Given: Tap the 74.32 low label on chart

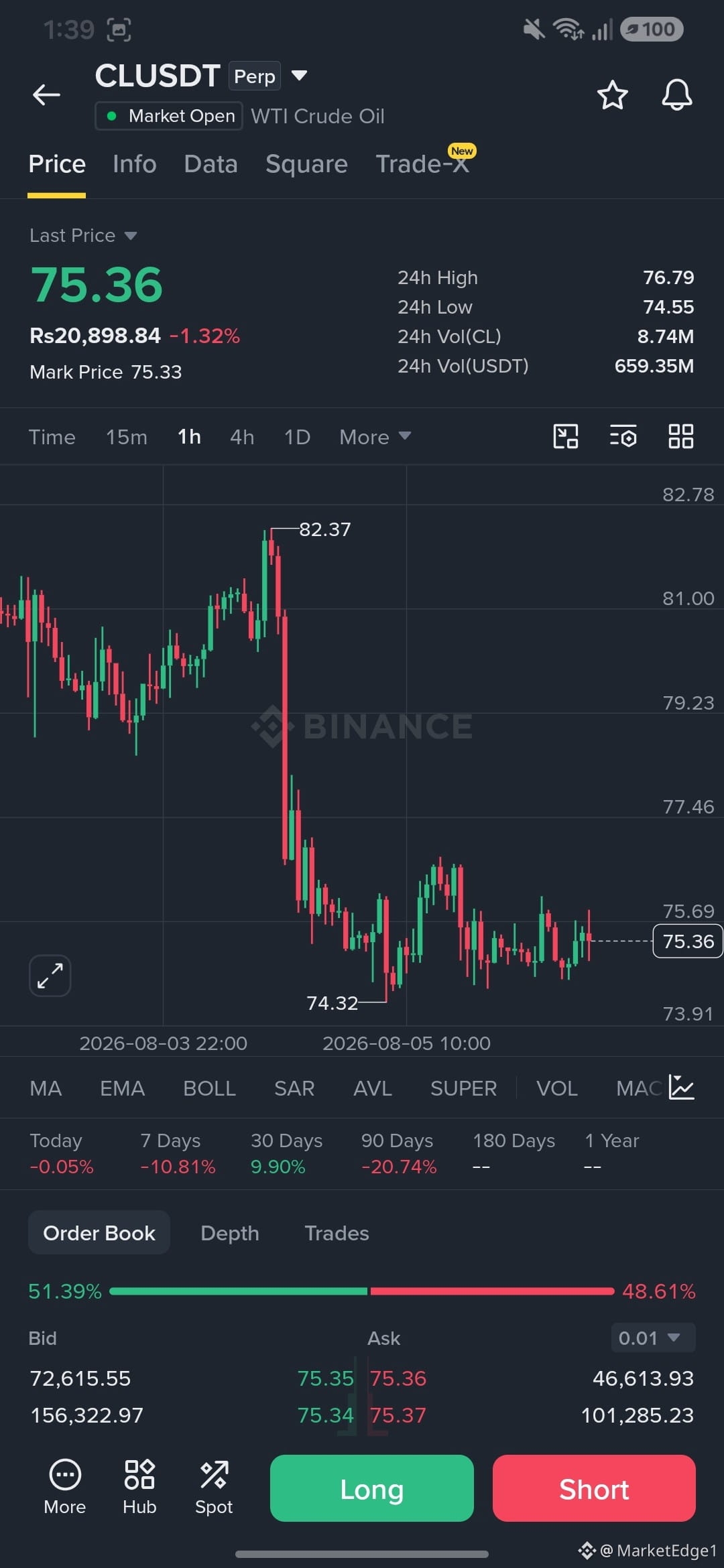Looking at the screenshot, I should tap(333, 1003).
